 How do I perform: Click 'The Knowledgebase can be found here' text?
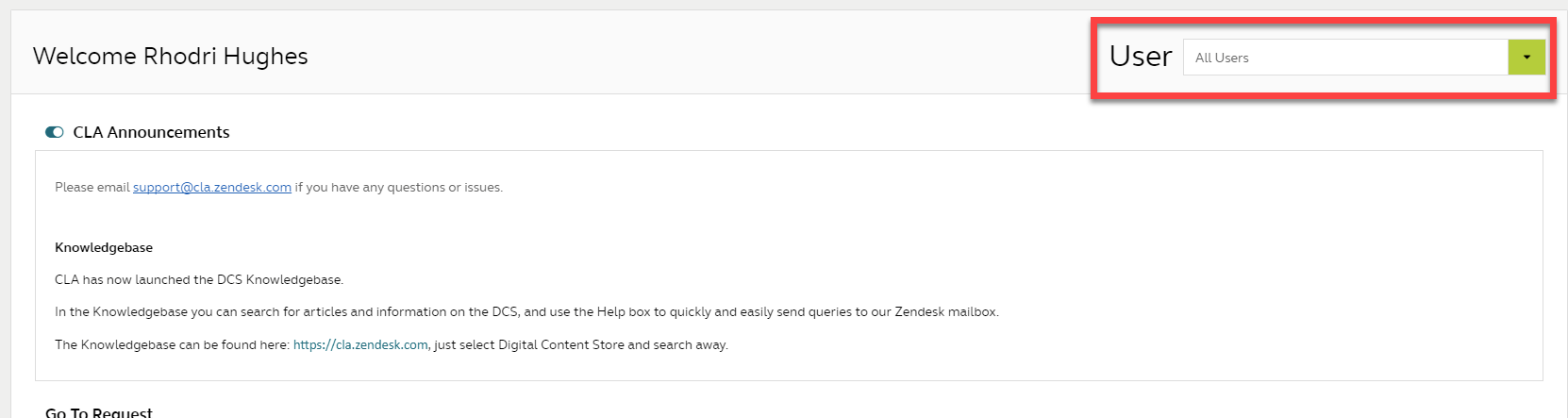[x=172, y=345]
